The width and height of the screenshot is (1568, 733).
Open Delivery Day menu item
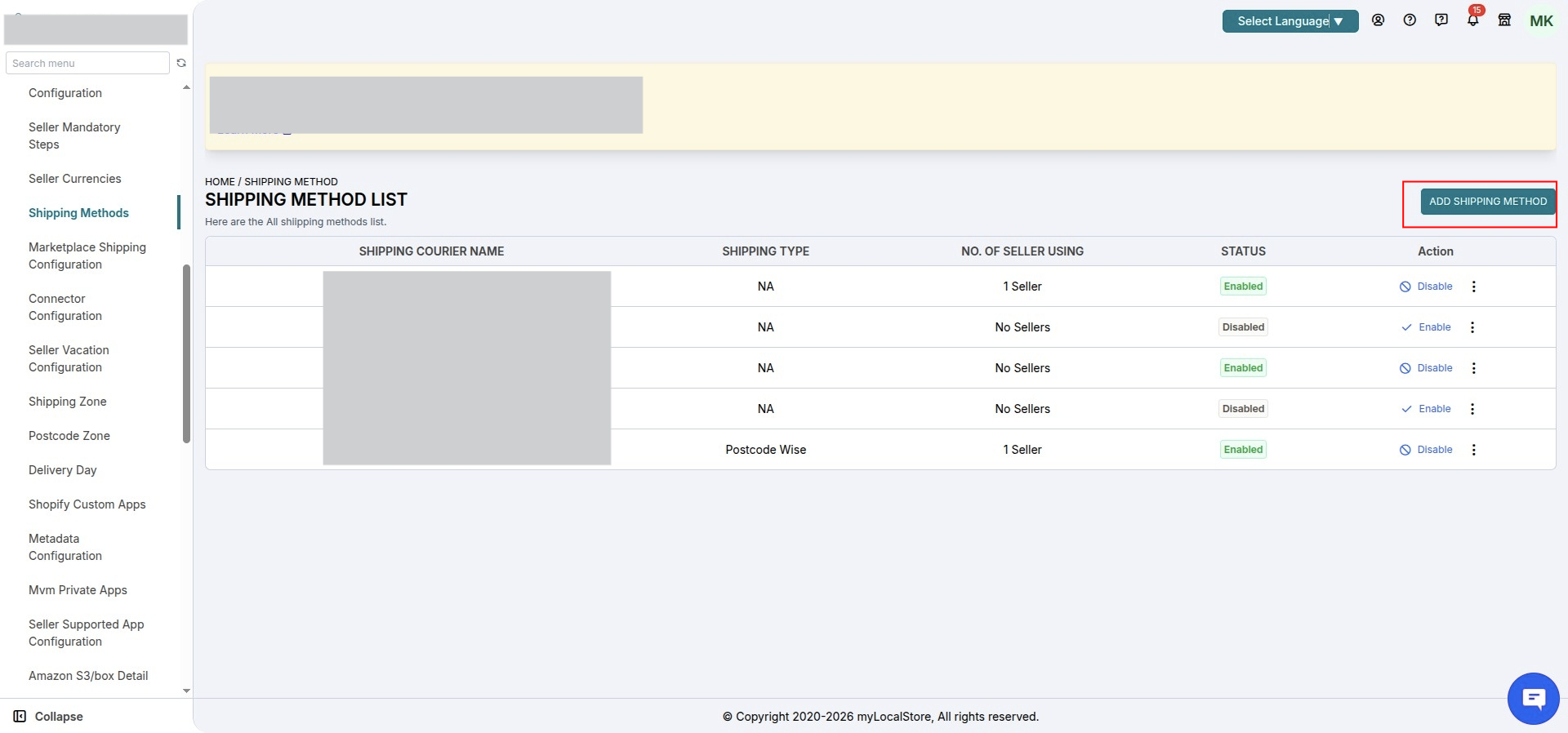[x=63, y=470]
